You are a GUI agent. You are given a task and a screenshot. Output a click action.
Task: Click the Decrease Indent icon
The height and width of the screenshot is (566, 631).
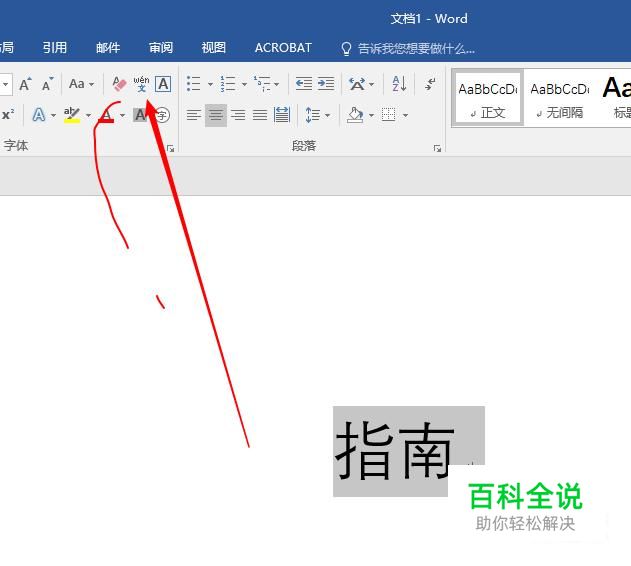point(304,84)
